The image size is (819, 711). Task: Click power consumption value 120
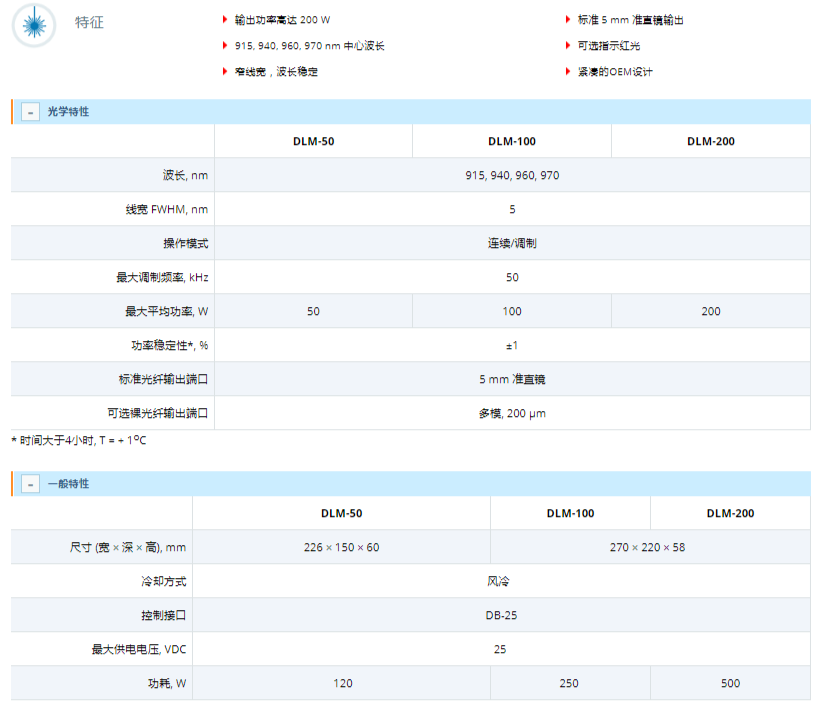(x=343, y=683)
